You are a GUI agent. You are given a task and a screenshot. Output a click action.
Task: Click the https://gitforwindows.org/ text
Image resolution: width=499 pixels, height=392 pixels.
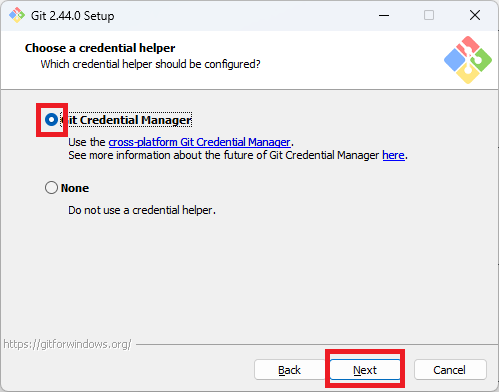click(67, 344)
